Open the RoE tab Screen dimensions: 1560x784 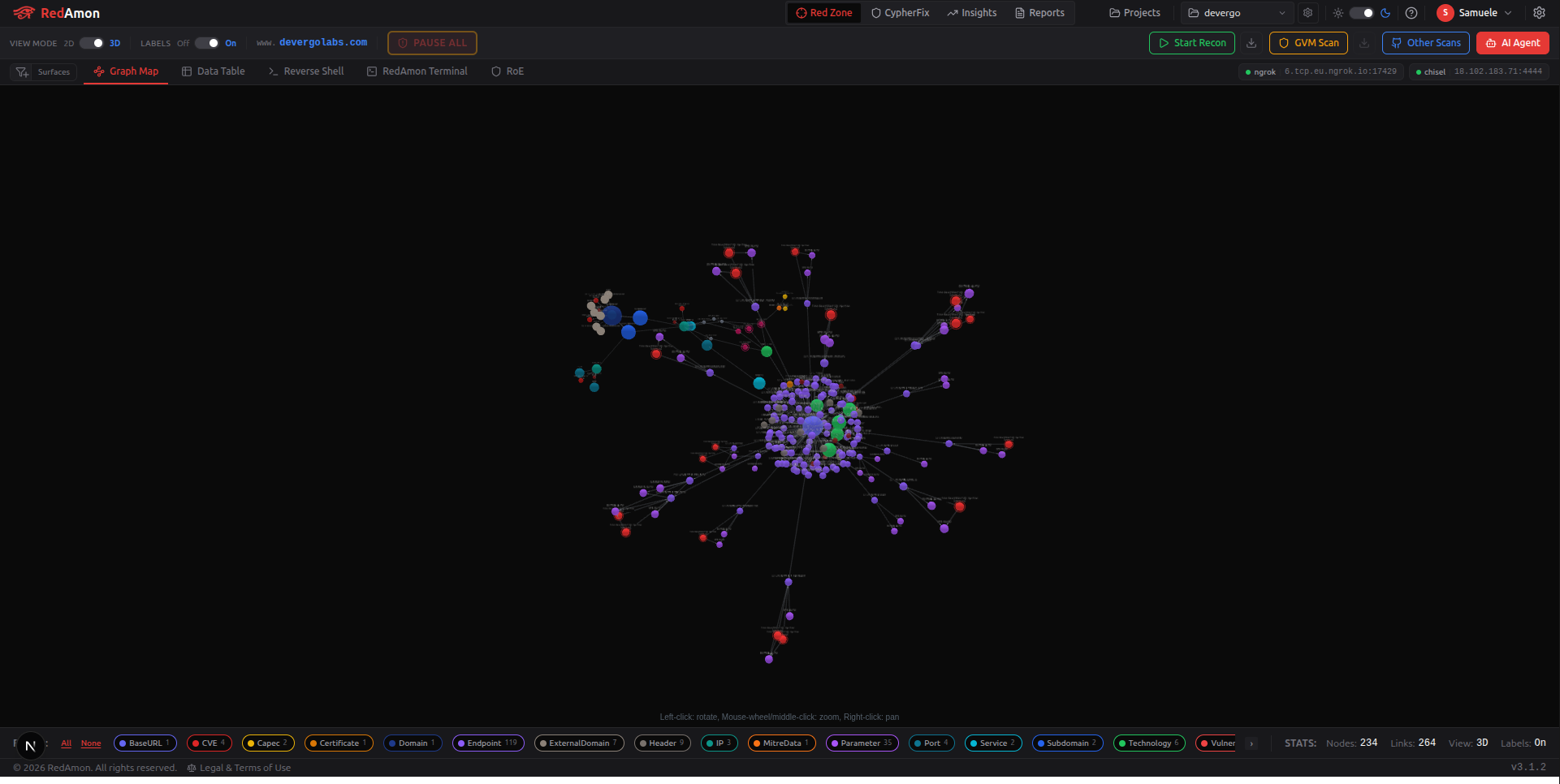(508, 71)
